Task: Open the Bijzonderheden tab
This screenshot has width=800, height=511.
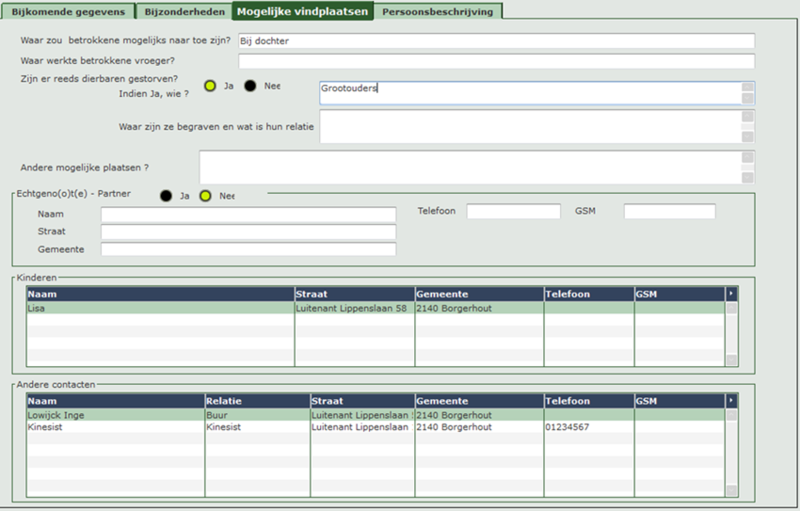Action: pos(183,11)
